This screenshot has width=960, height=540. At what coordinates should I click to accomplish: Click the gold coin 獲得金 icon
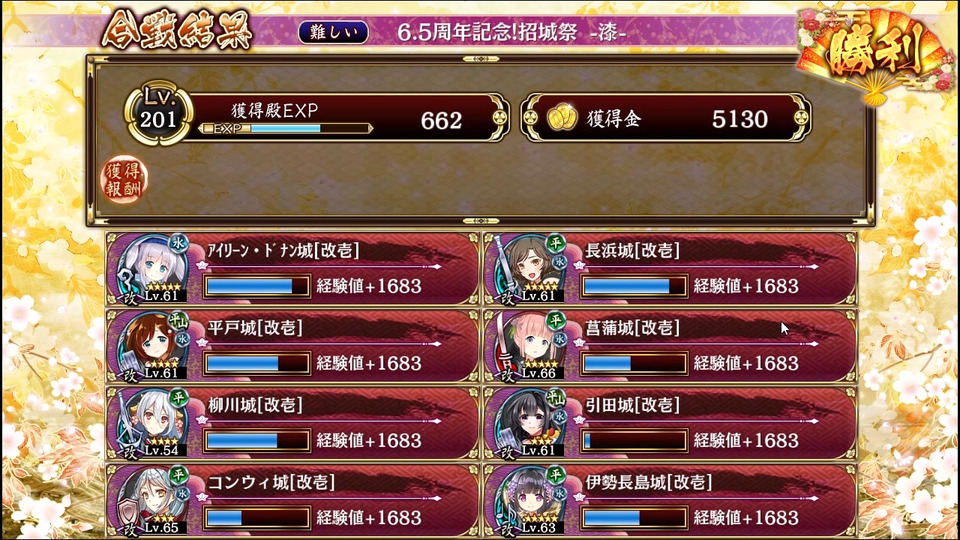pyautogui.click(x=562, y=118)
